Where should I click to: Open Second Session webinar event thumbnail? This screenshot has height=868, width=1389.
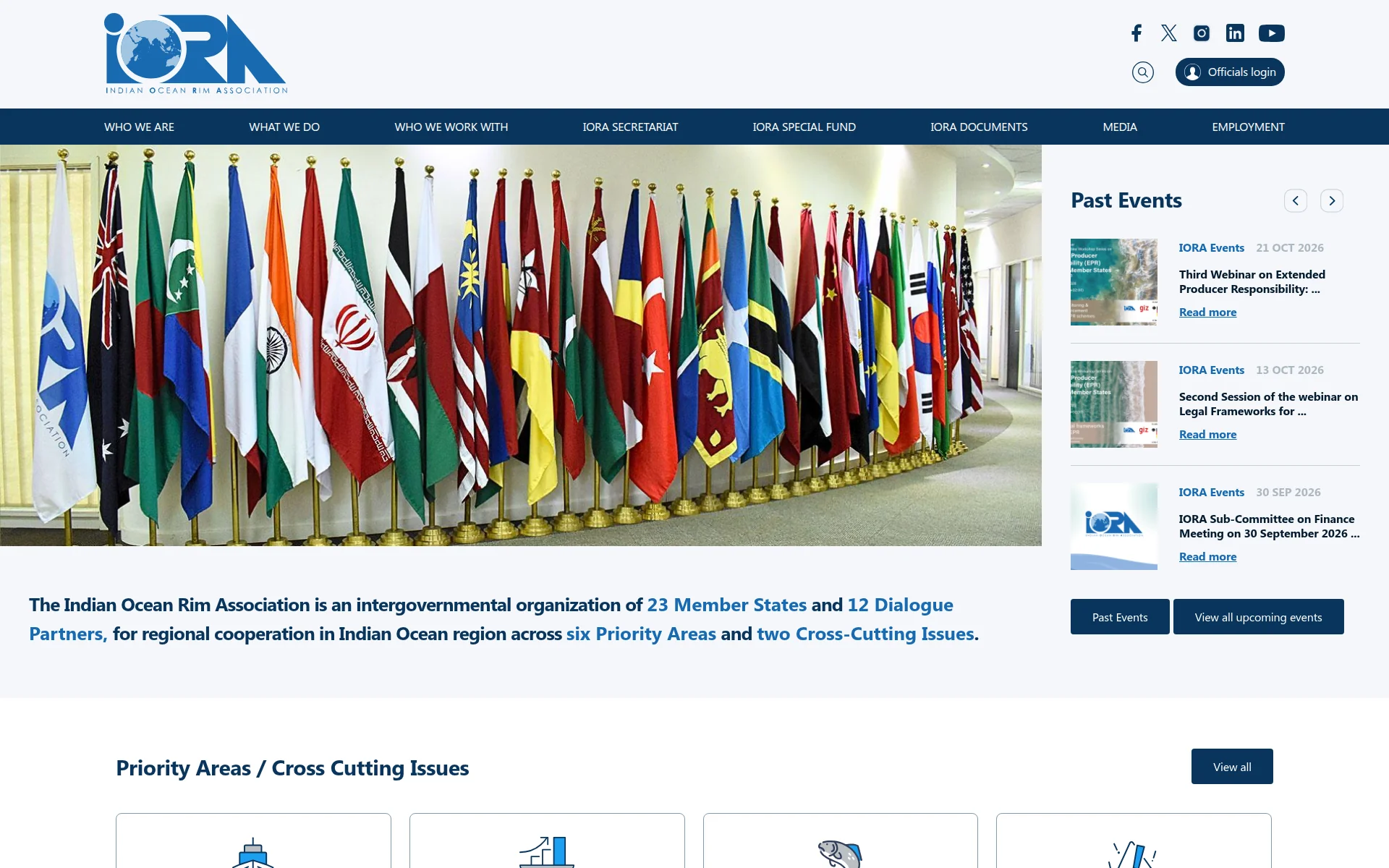point(1114,404)
